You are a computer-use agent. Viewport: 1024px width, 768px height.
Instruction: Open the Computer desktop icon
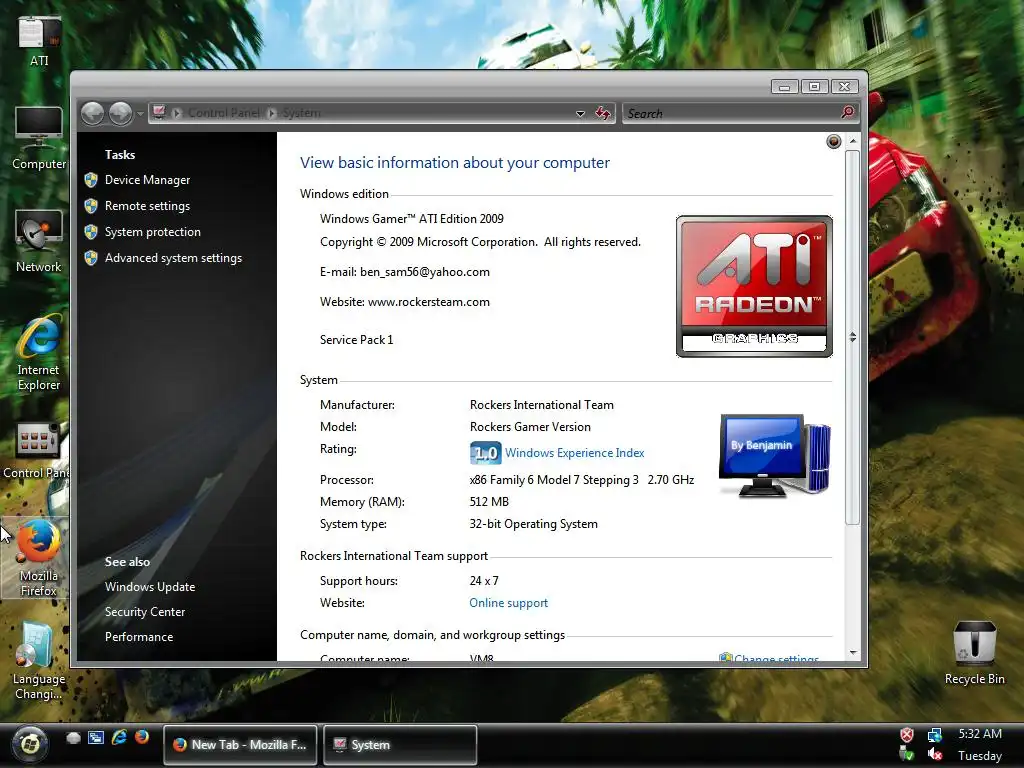pyautogui.click(x=39, y=138)
